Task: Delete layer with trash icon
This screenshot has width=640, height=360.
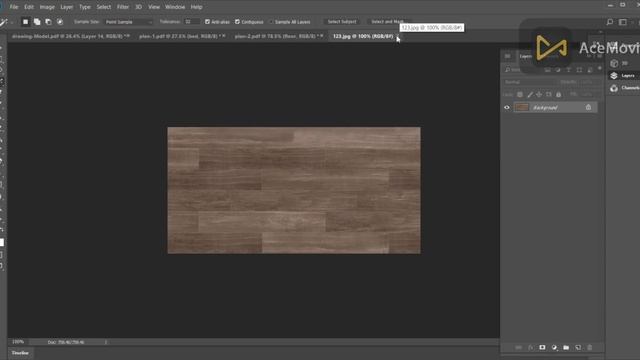Action: coord(589,348)
